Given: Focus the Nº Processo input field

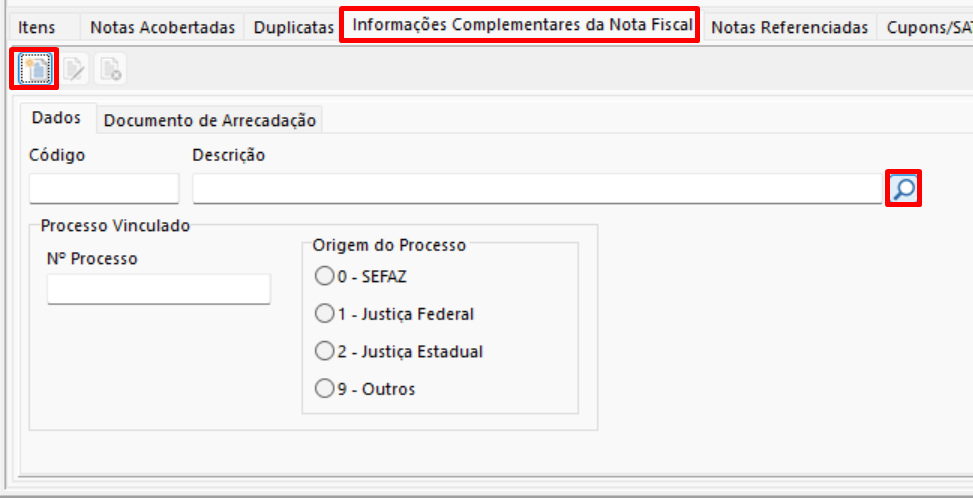Looking at the screenshot, I should point(159,289).
